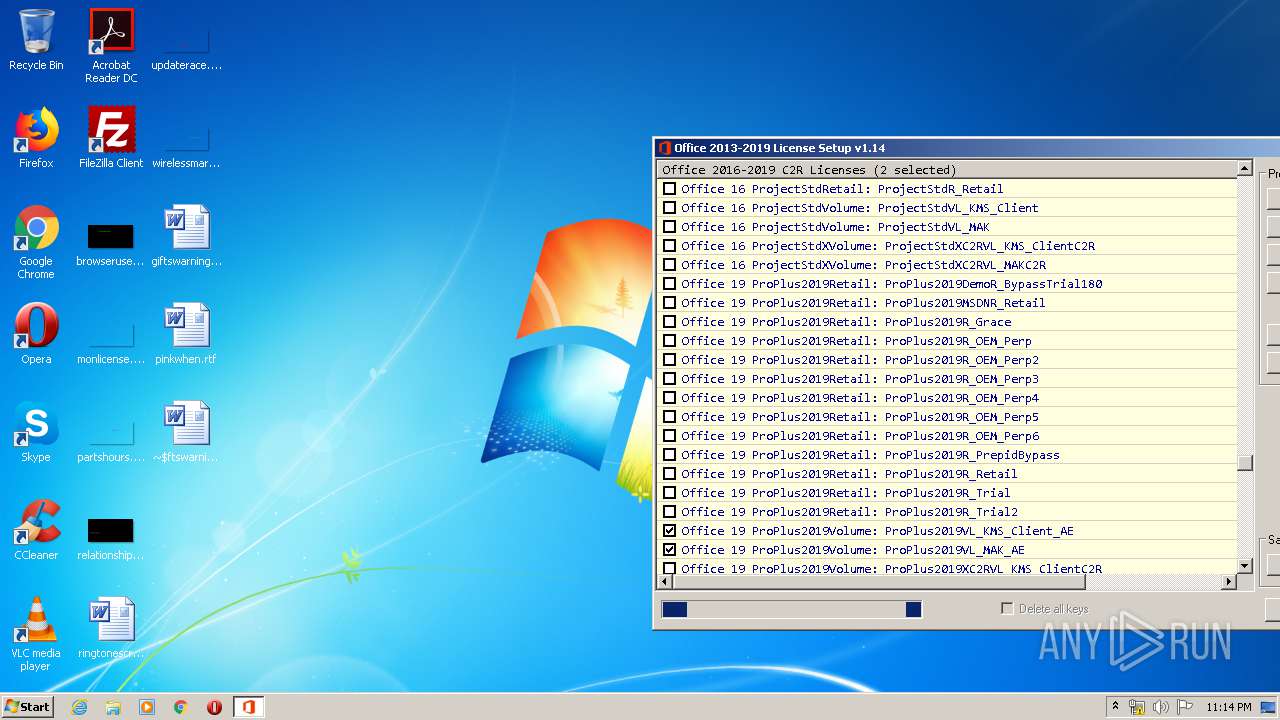Select the partshours desktop file

111,438
